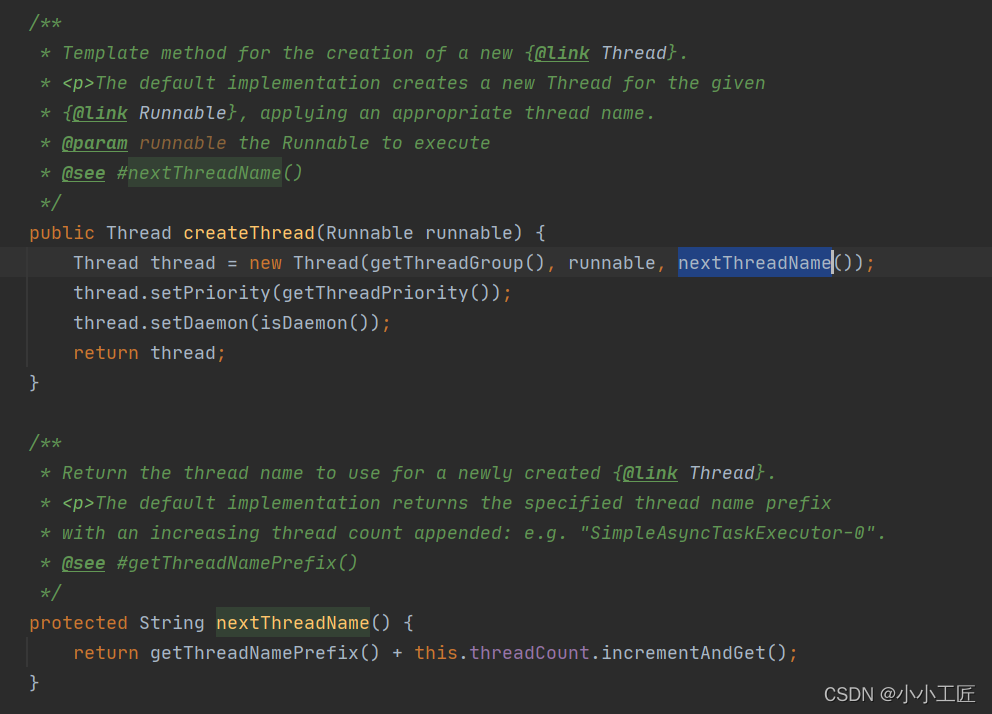Screen dimensions: 992x714
Task: Click the threadCount field reference
Action: 529,653
